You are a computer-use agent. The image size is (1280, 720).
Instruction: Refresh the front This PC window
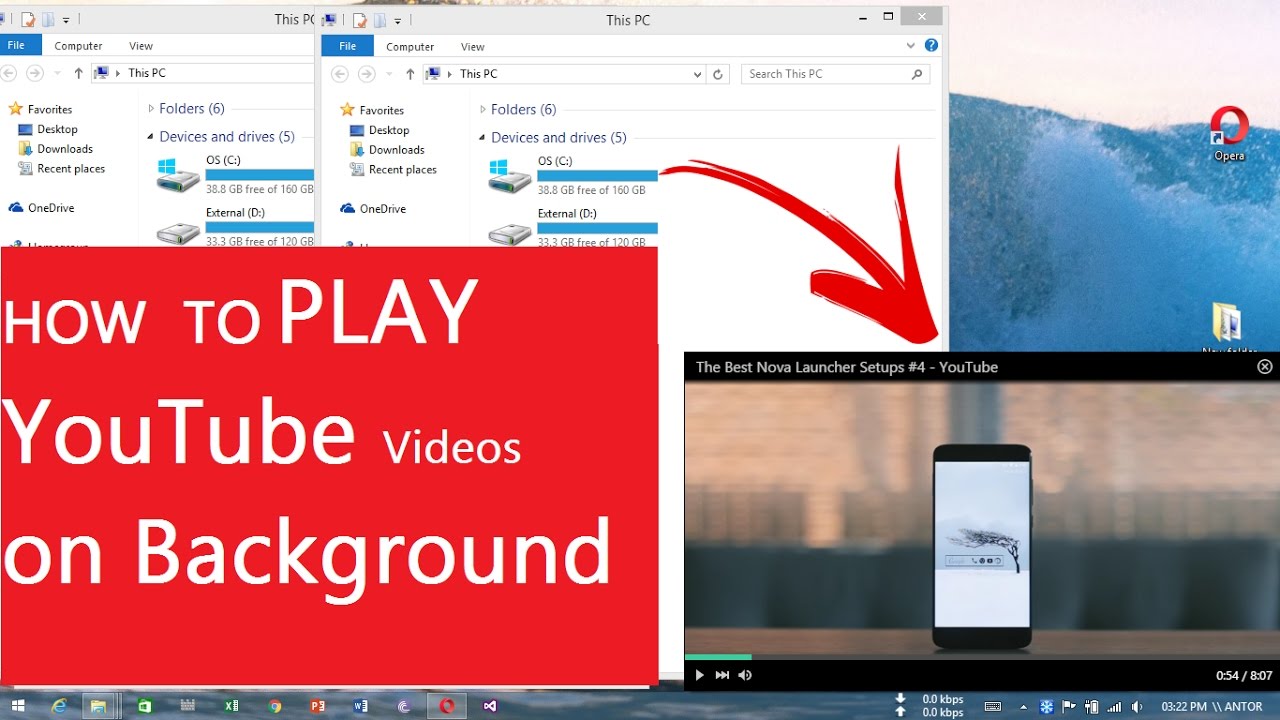click(717, 74)
